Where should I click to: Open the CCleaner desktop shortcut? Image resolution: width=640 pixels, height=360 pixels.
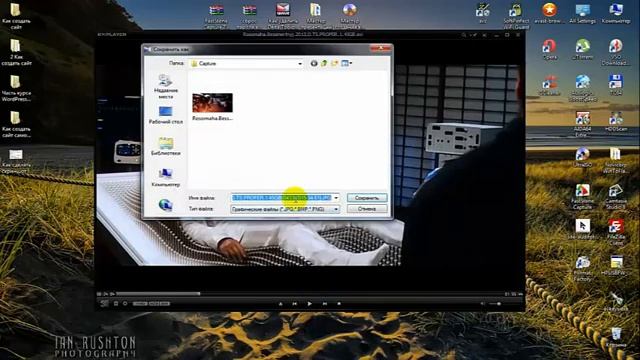(549, 85)
